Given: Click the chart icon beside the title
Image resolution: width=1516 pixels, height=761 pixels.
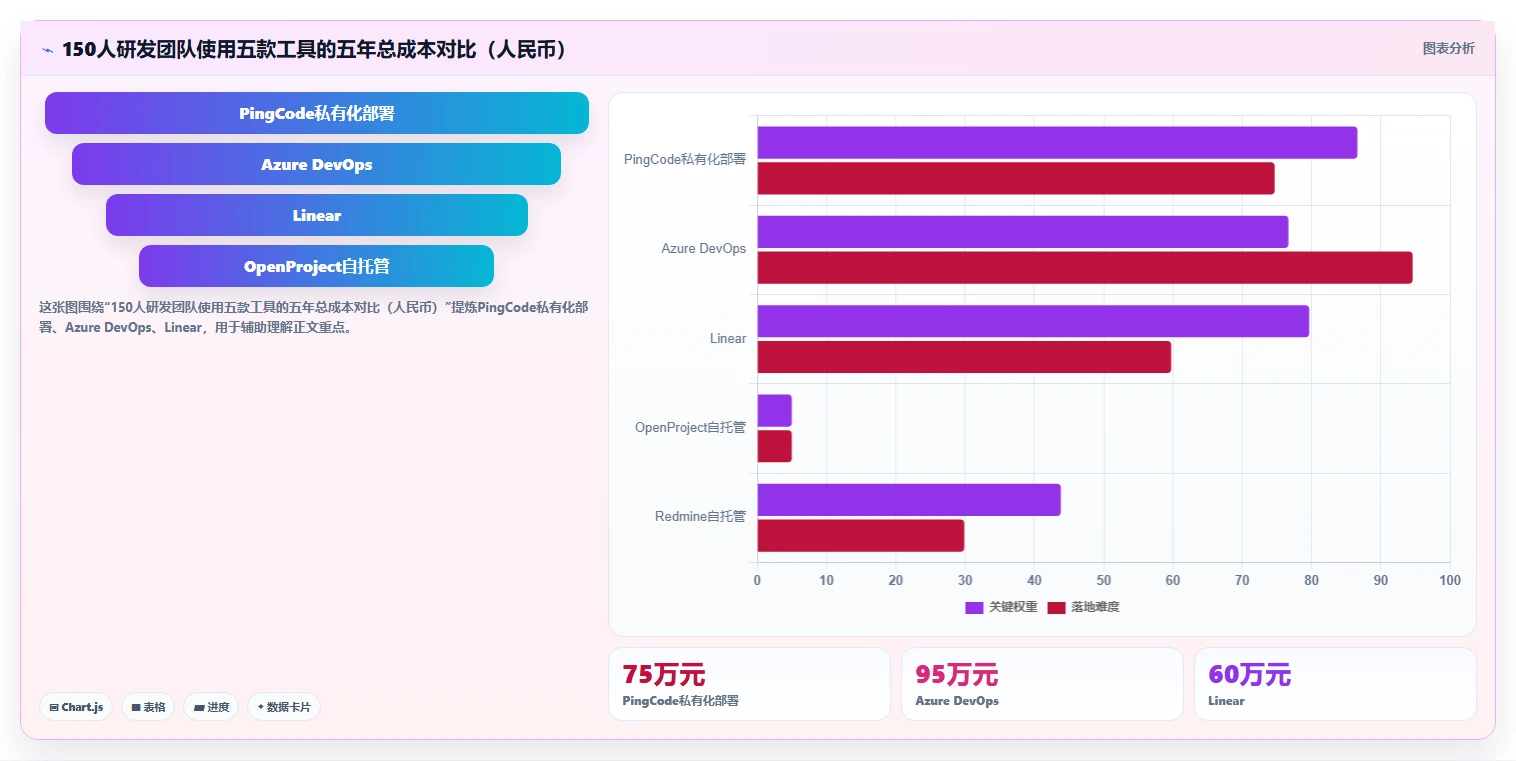Looking at the screenshot, I should [x=47, y=49].
